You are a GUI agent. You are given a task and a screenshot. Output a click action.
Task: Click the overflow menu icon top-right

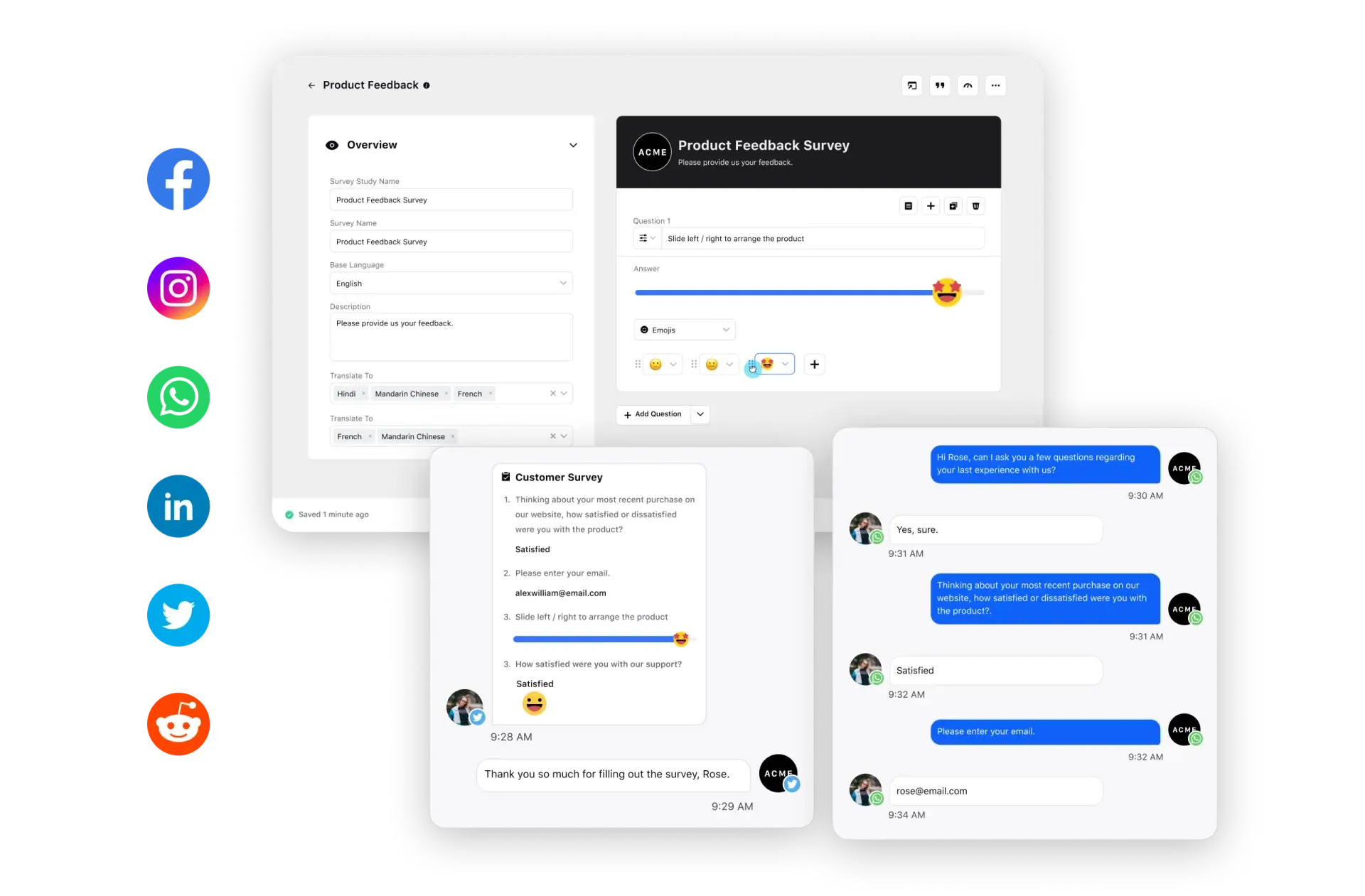point(995,85)
